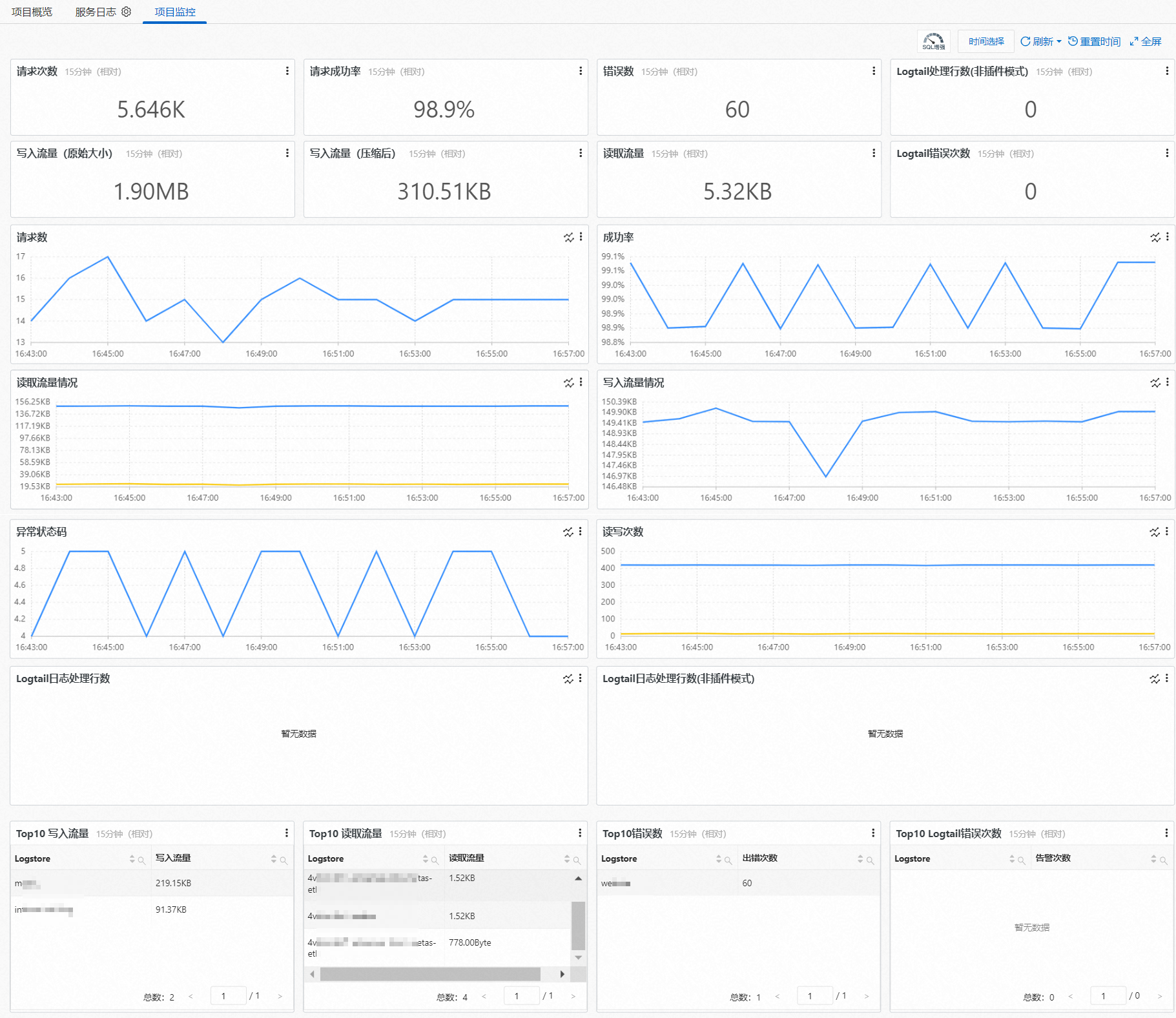Open more menu on 请求数 chart
Screen dimensions: 1176x1018
(x=581, y=237)
